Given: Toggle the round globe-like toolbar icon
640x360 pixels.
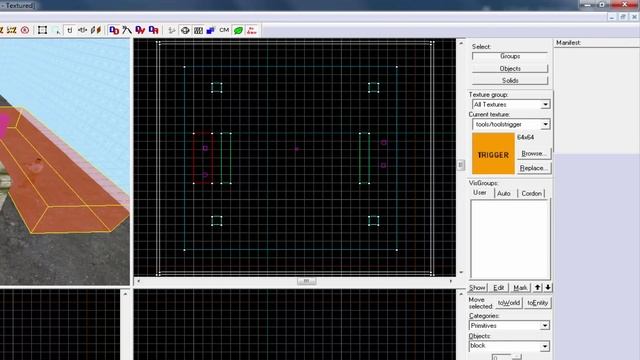Looking at the screenshot, I should pyautogui.click(x=185, y=31).
